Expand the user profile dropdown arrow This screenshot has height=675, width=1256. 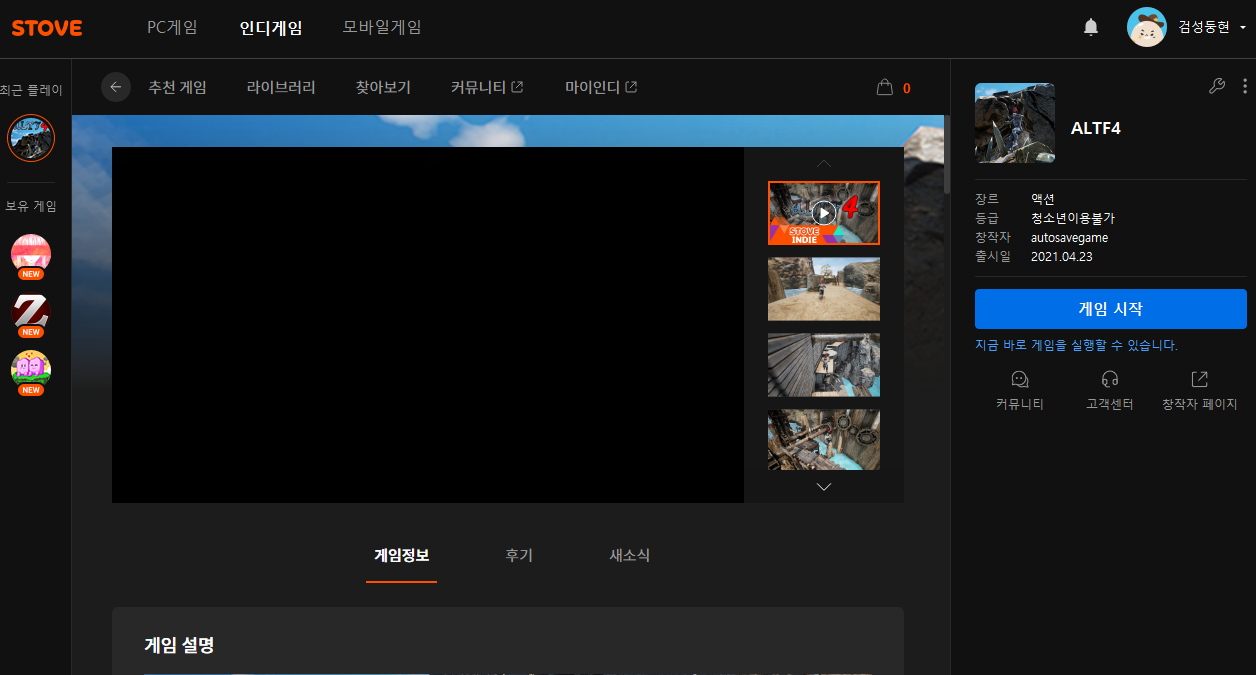point(1242,28)
